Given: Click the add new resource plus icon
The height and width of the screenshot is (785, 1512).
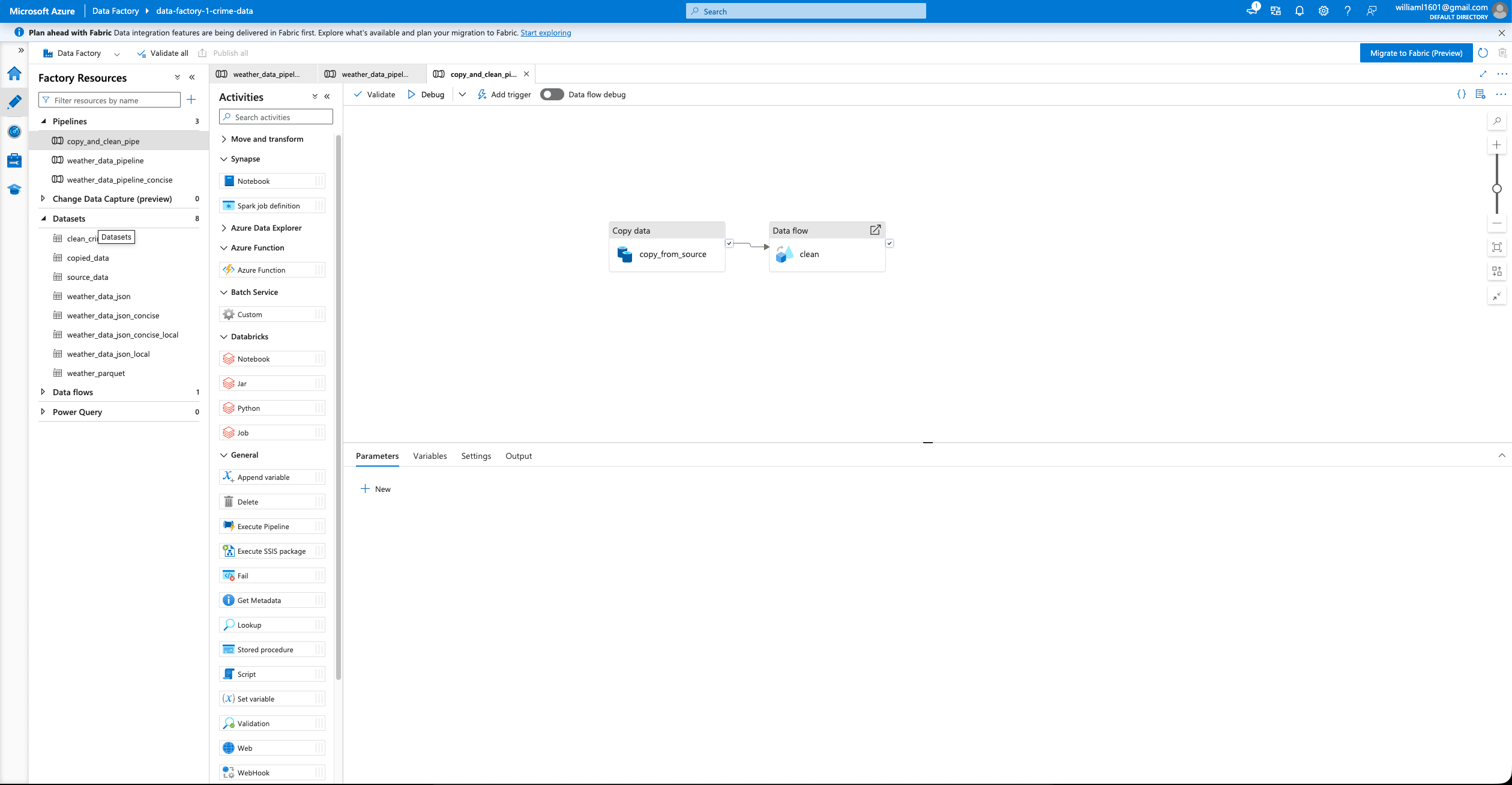Looking at the screenshot, I should tap(191, 100).
